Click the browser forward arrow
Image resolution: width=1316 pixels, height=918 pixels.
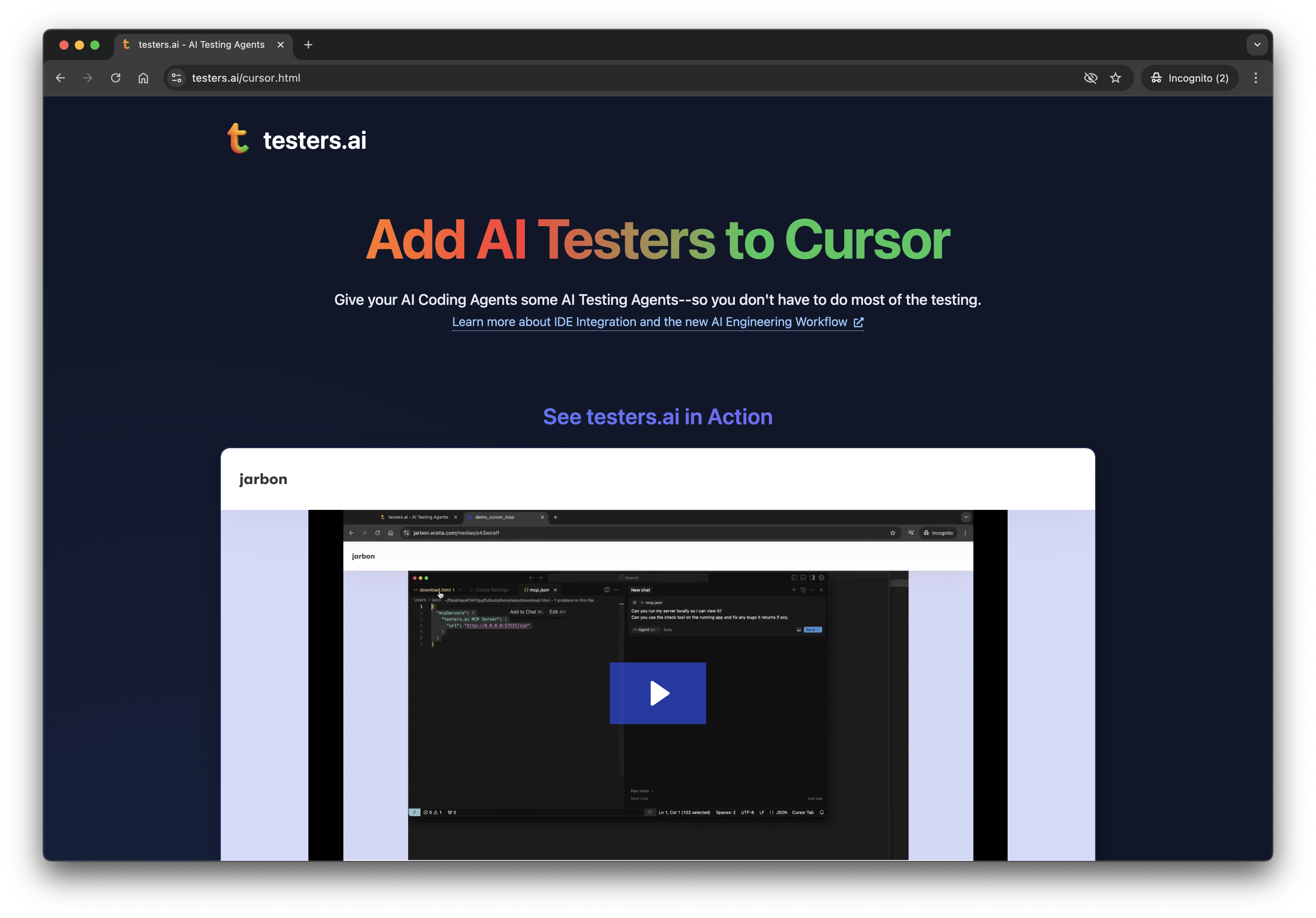(x=88, y=78)
